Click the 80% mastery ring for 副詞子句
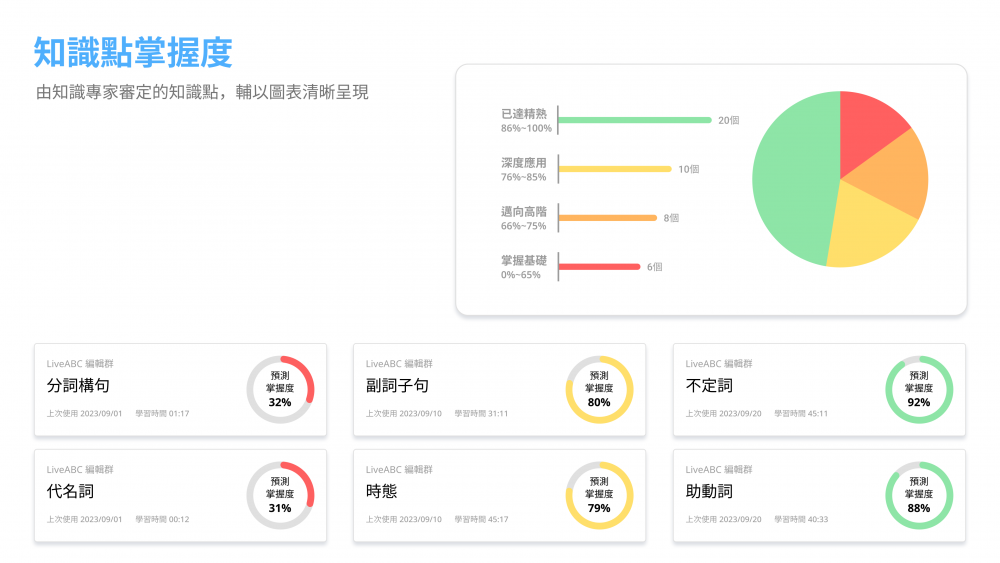This screenshot has height=563, width=1000. pos(599,389)
